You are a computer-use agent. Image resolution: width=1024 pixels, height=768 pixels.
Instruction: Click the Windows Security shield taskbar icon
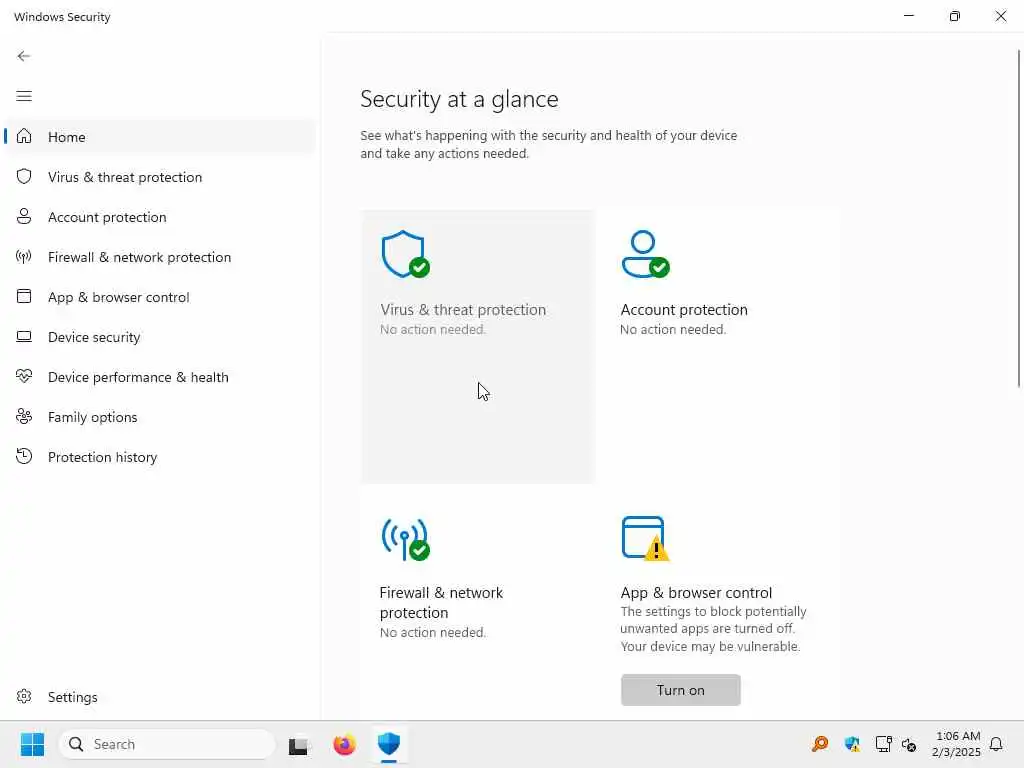coord(389,744)
